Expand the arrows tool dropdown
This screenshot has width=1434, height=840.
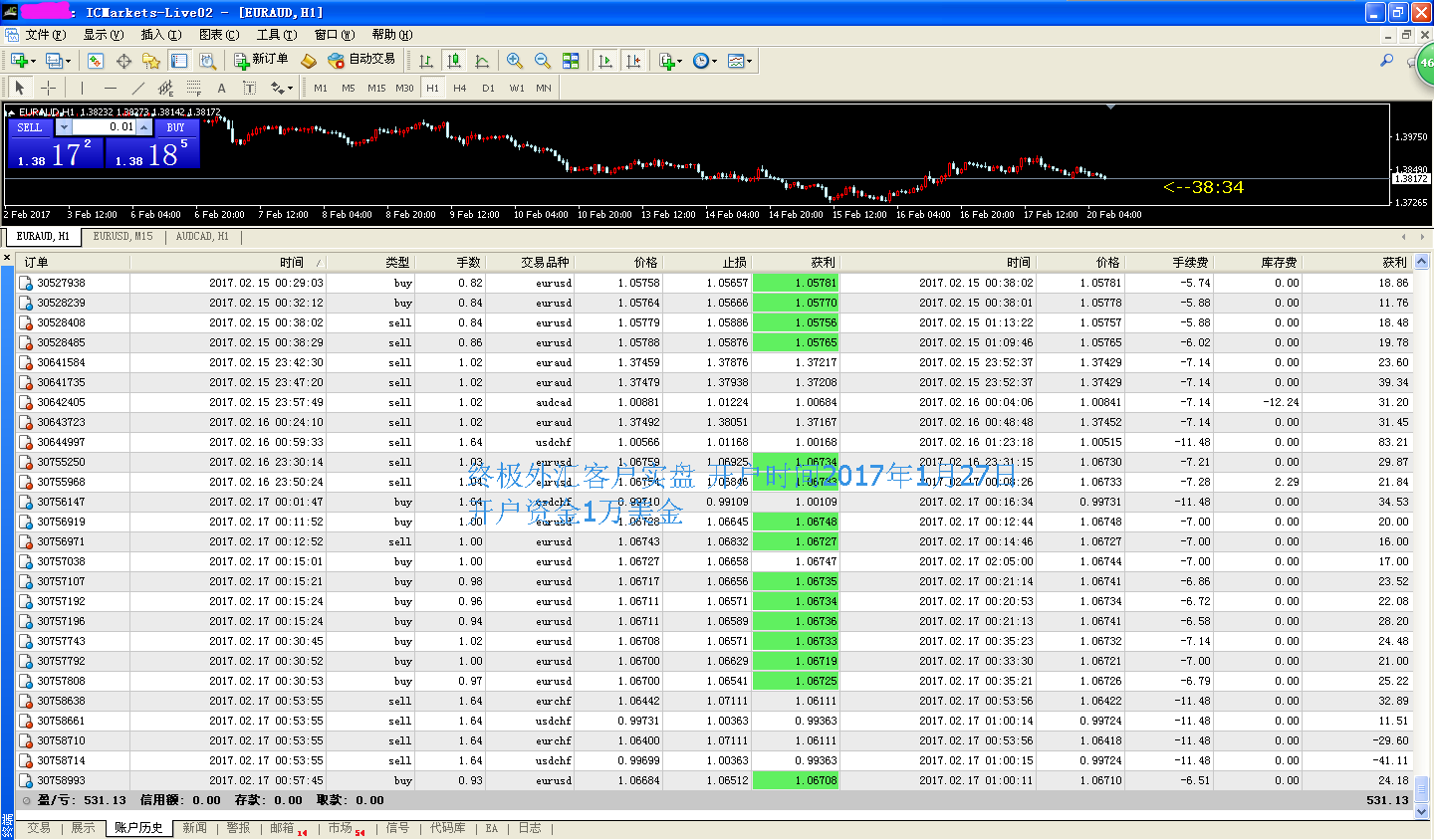click(289, 88)
